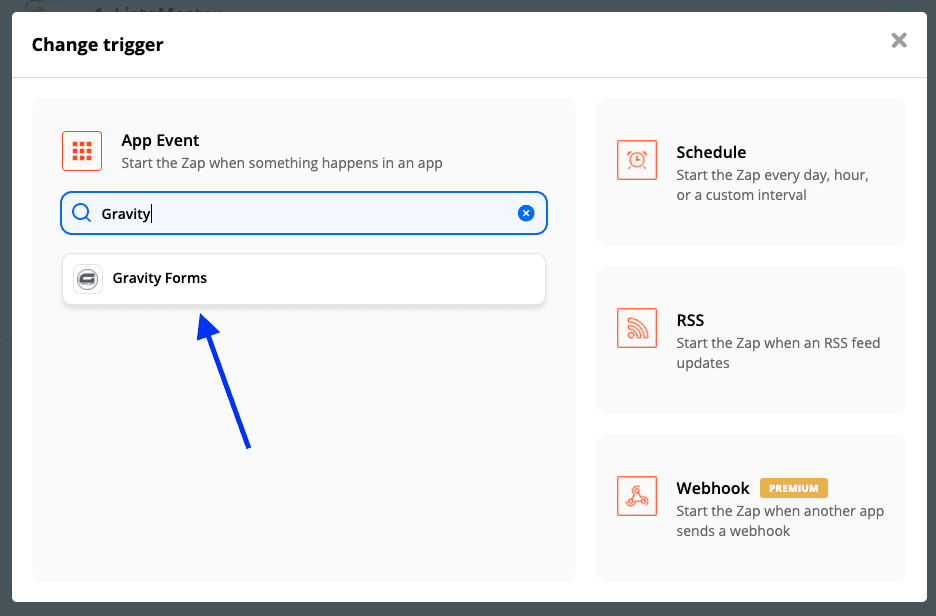Click the RSS feed icon

point(637,328)
